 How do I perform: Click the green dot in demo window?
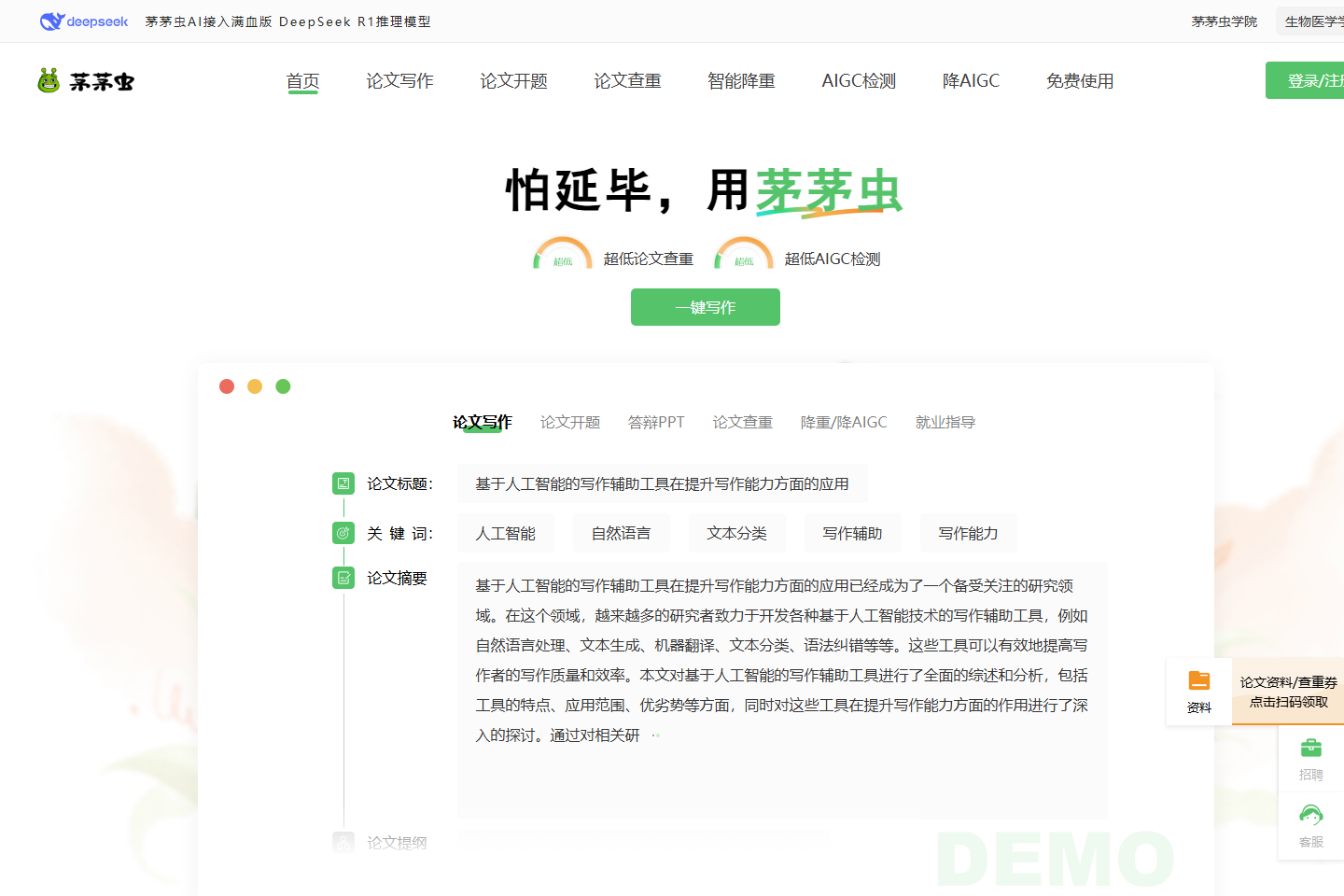pos(283,386)
